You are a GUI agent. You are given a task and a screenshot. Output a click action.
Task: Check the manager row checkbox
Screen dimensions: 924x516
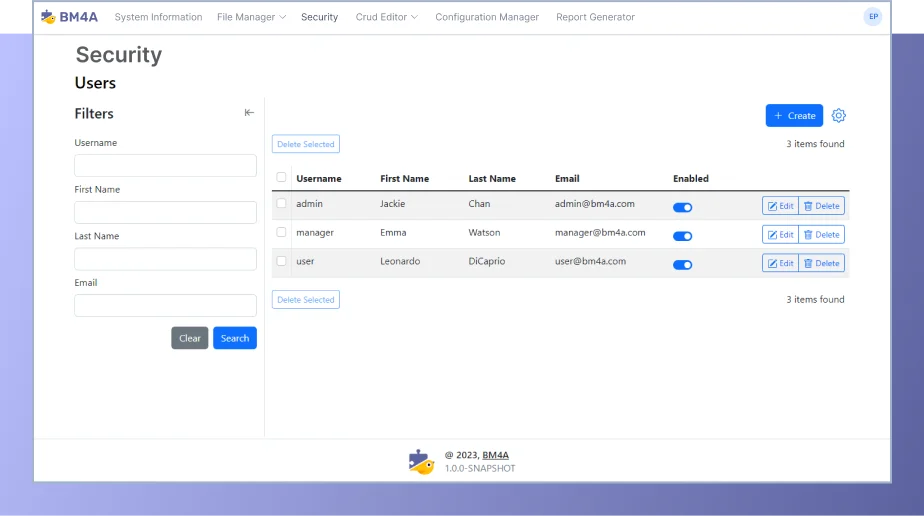click(281, 232)
